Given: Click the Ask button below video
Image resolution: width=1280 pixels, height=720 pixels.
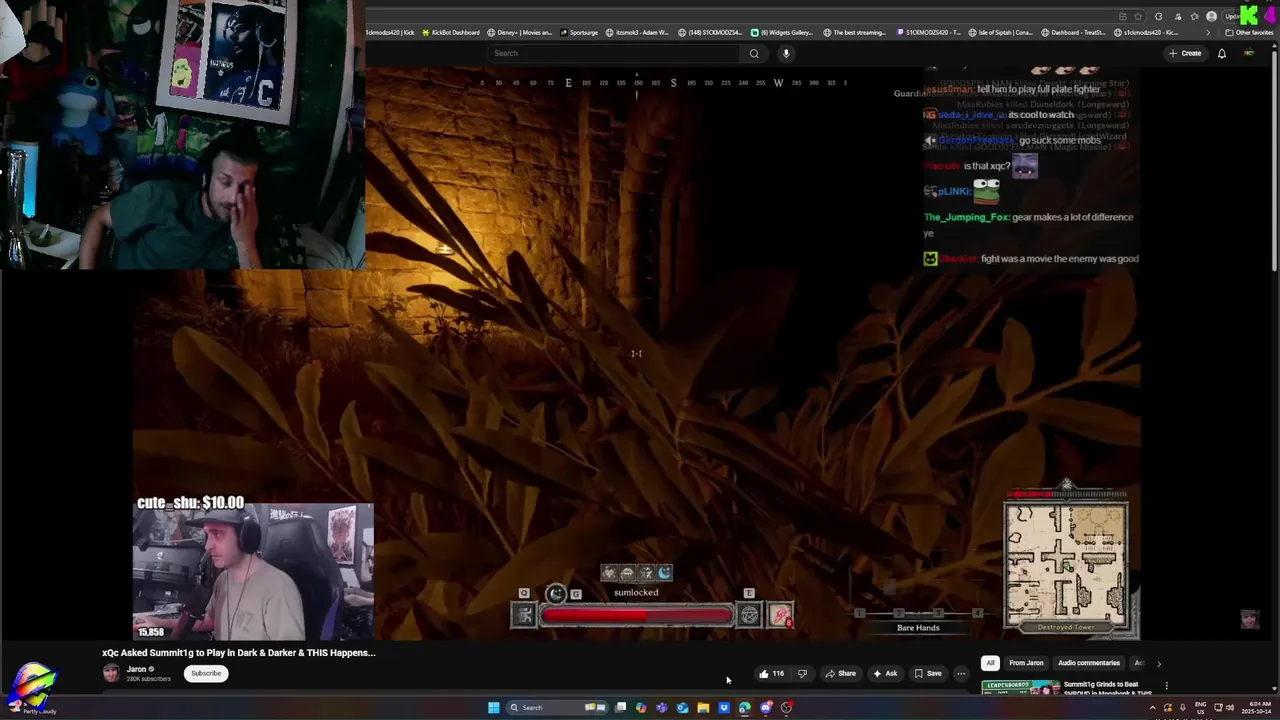Looking at the screenshot, I should [x=884, y=673].
